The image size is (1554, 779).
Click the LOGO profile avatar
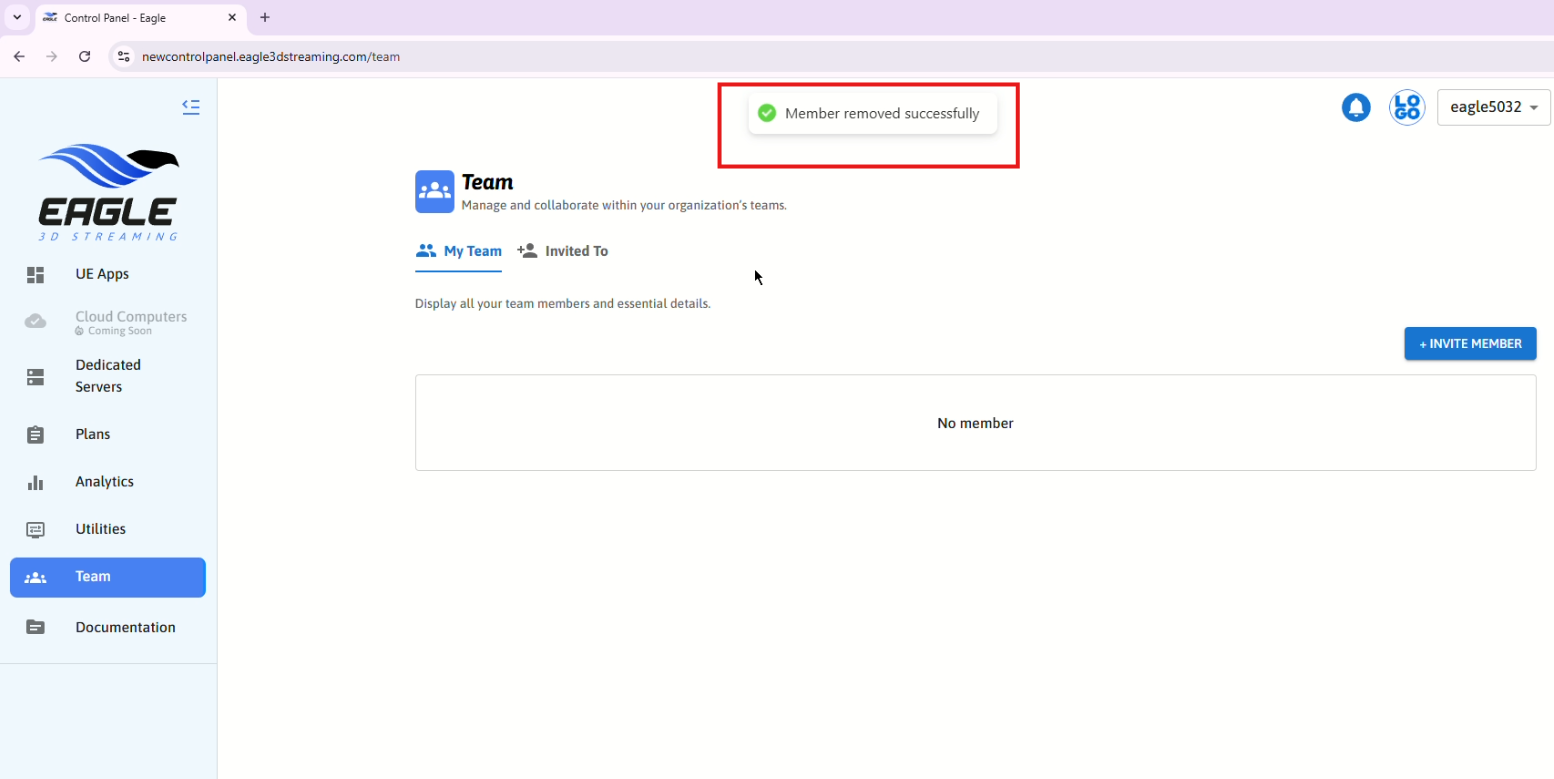(x=1406, y=107)
